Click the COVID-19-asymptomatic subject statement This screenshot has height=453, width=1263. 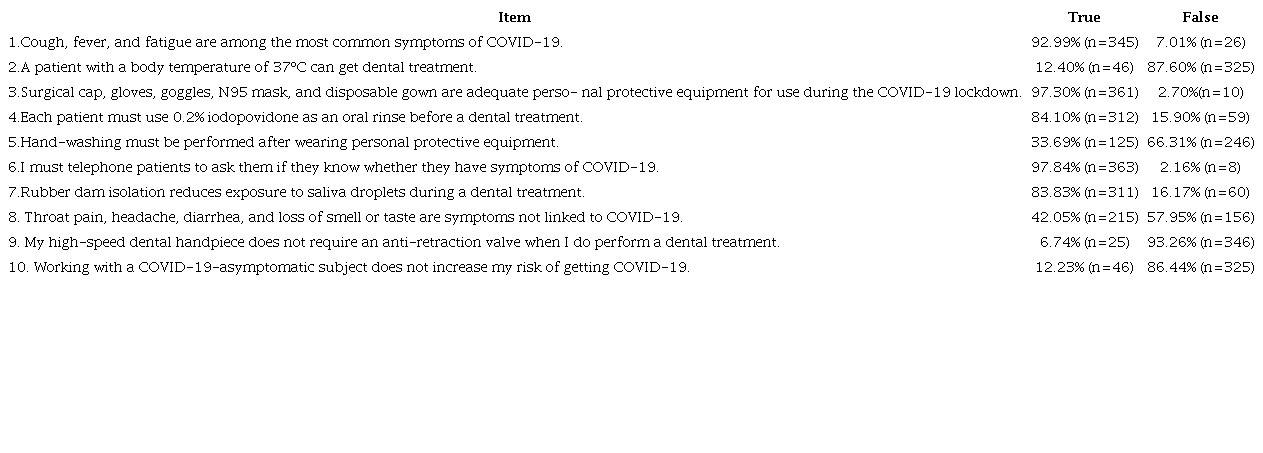(x=349, y=267)
